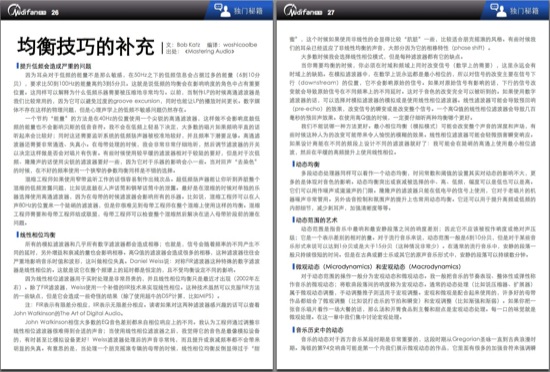Select the blue marker beside 音乐历史中的动态 heading
Screen dimensions: 550x372
293,330
